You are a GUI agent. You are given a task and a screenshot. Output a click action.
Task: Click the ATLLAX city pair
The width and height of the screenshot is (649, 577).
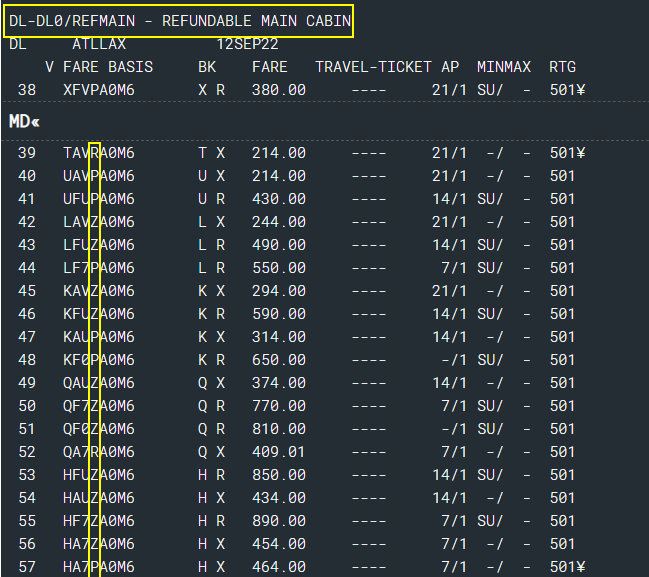(98, 44)
